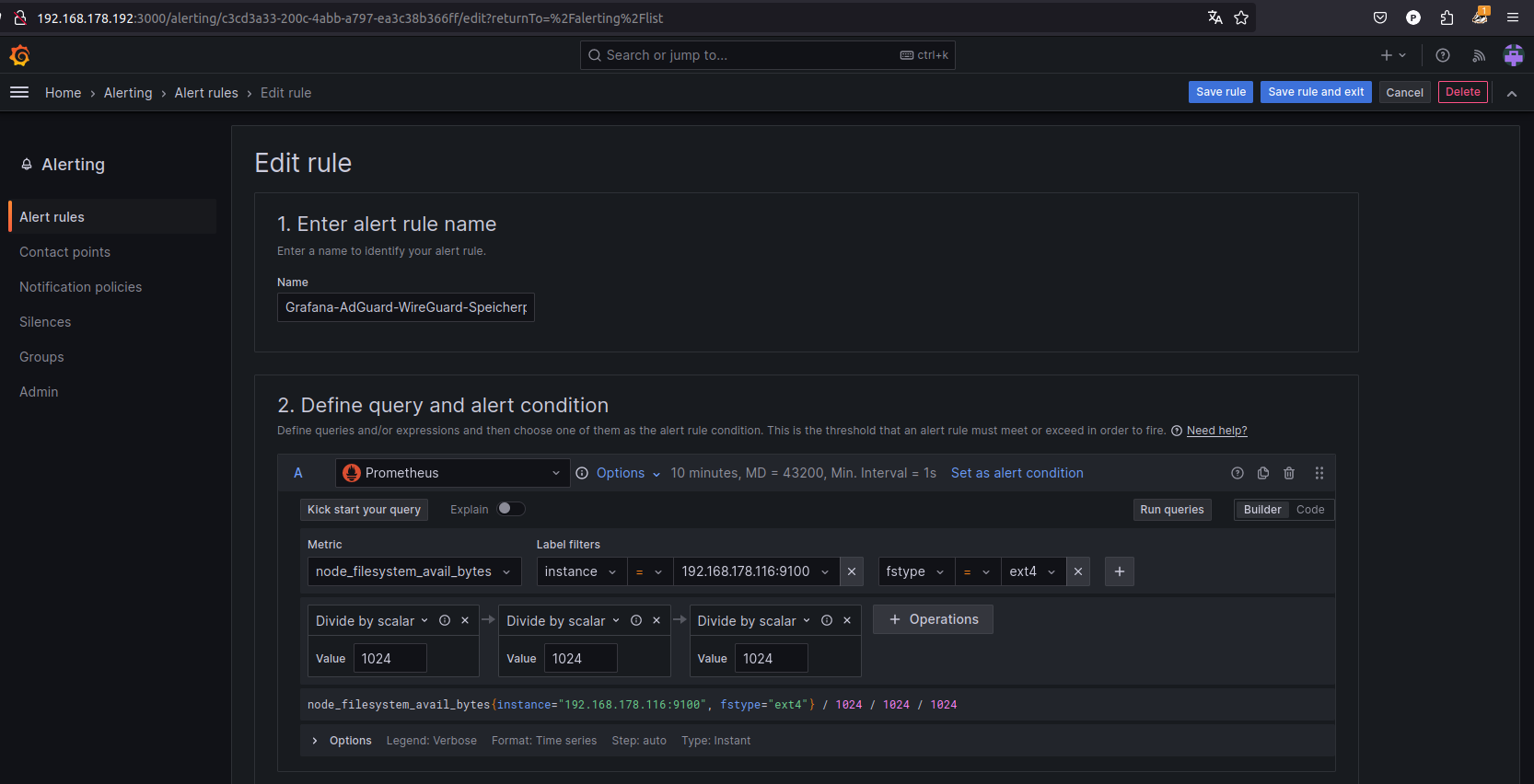Click the query A drag handle icon
The image size is (1534, 784).
(1319, 473)
